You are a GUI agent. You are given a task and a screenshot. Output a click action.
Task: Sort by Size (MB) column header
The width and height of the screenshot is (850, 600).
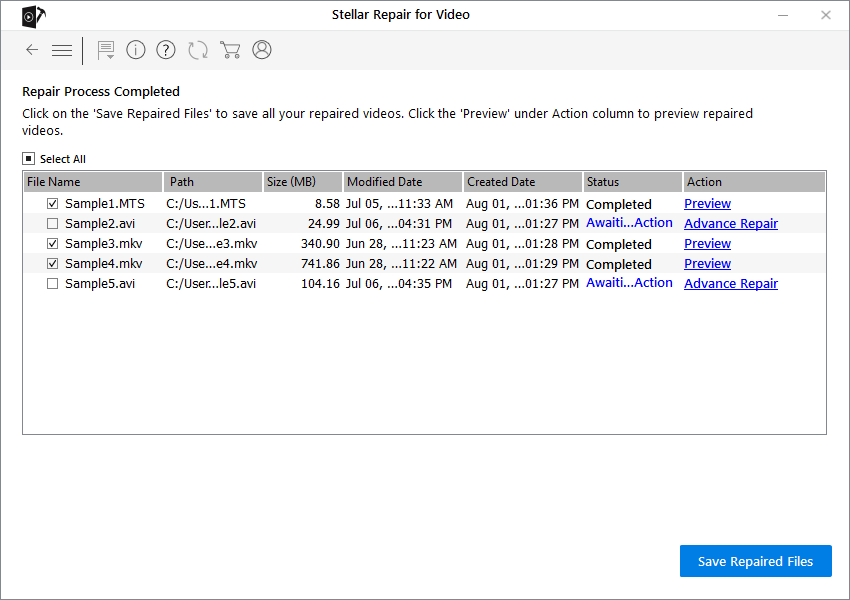tap(302, 182)
